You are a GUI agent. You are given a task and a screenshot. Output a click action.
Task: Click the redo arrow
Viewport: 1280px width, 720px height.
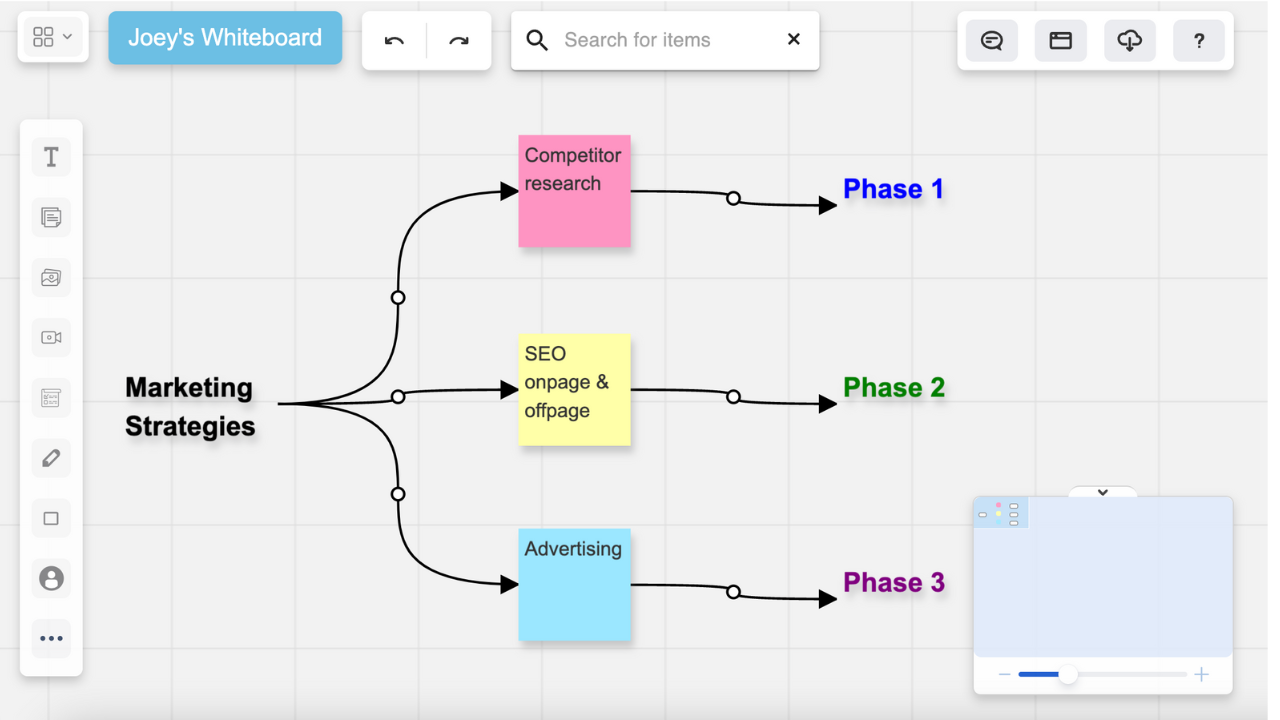coord(459,41)
